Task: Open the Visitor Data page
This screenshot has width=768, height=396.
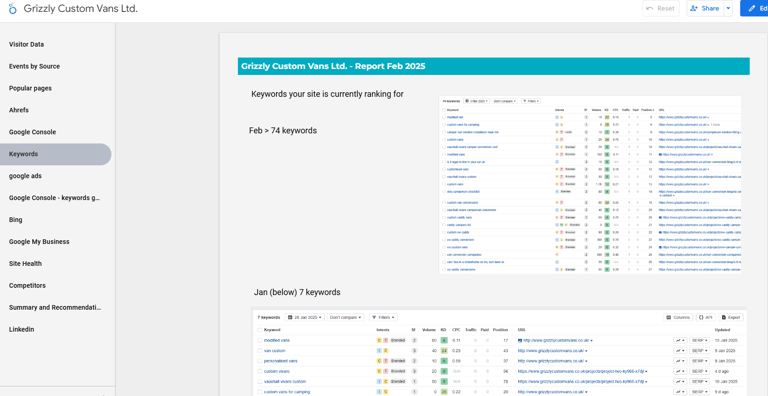Action: click(26, 44)
